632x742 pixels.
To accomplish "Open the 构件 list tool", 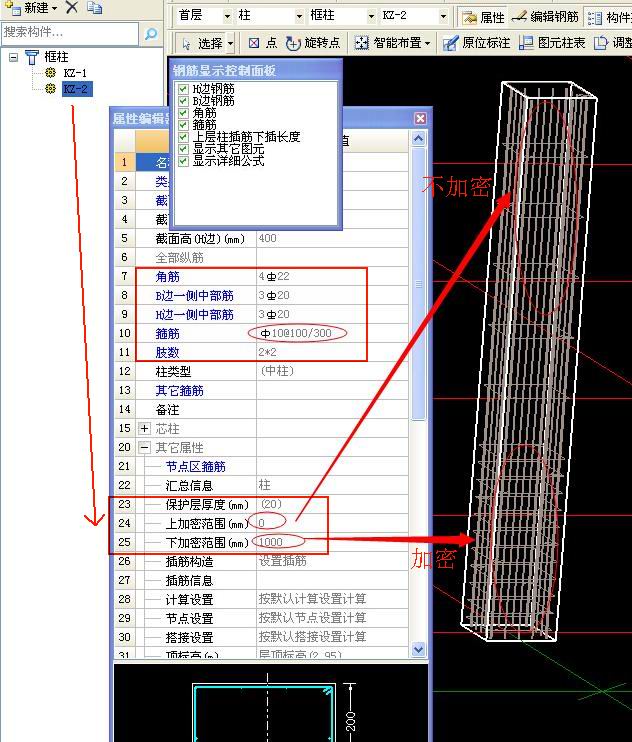I will point(609,18).
